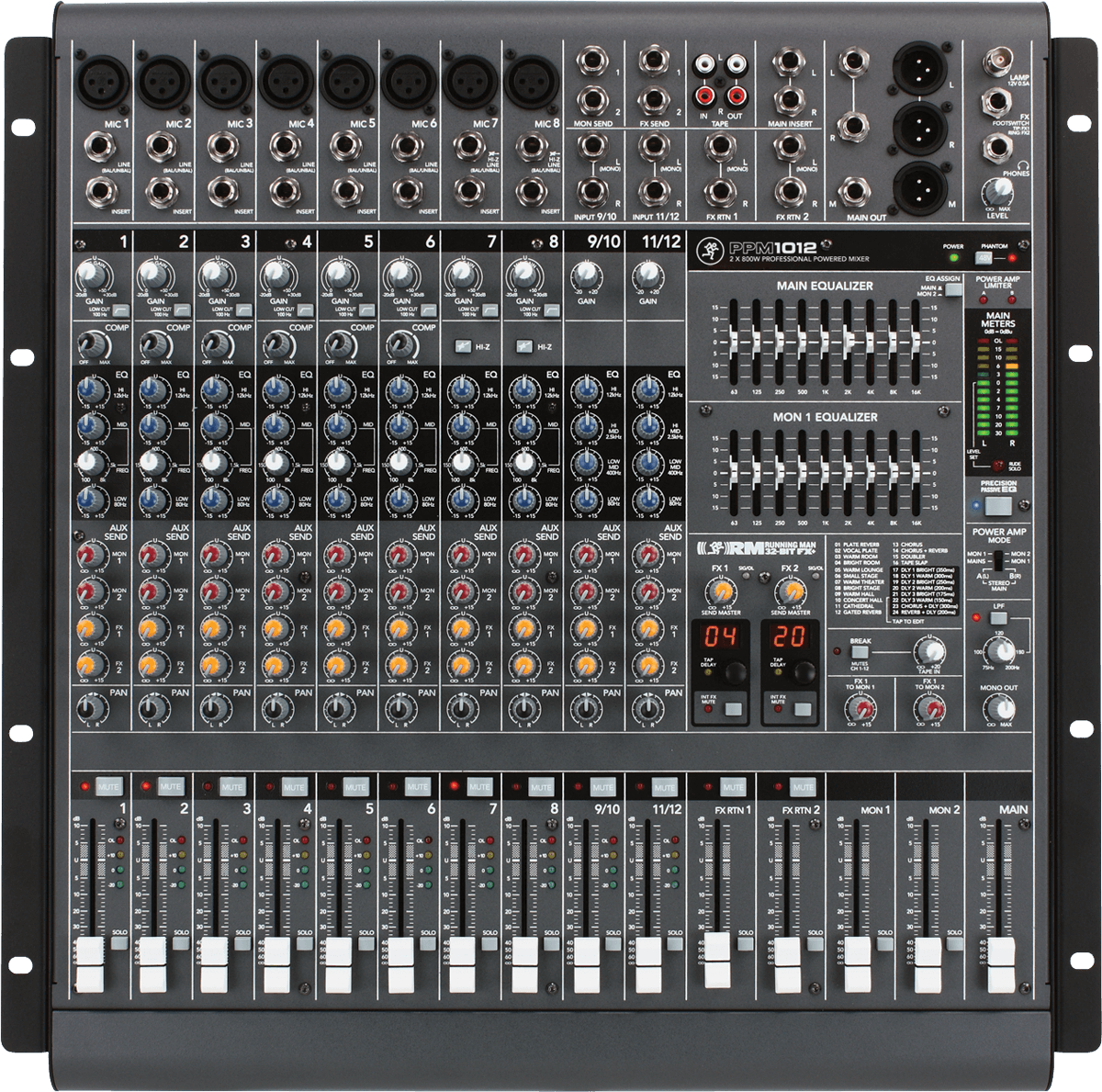Solo channel 7 with its SOLO button

[489, 942]
